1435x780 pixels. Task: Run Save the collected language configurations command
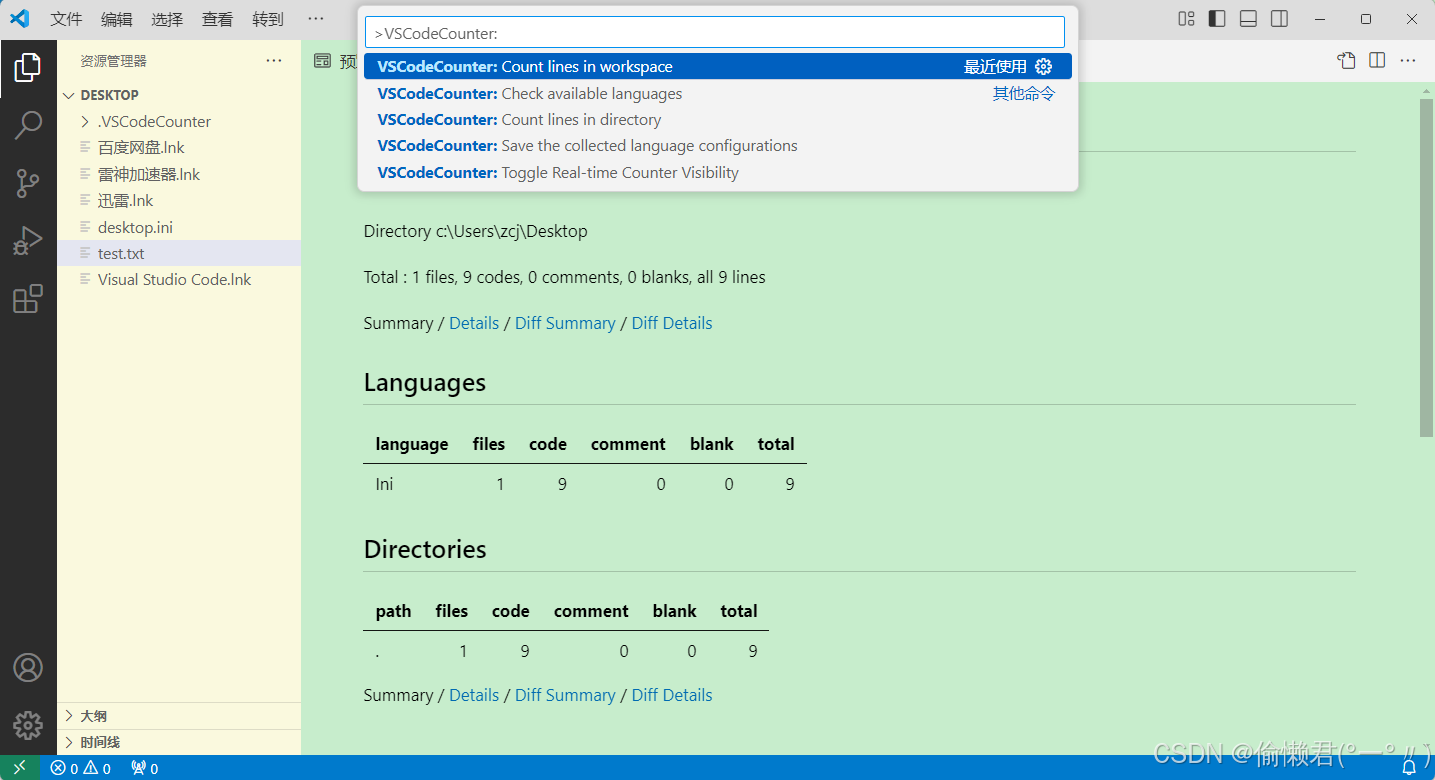pos(718,145)
